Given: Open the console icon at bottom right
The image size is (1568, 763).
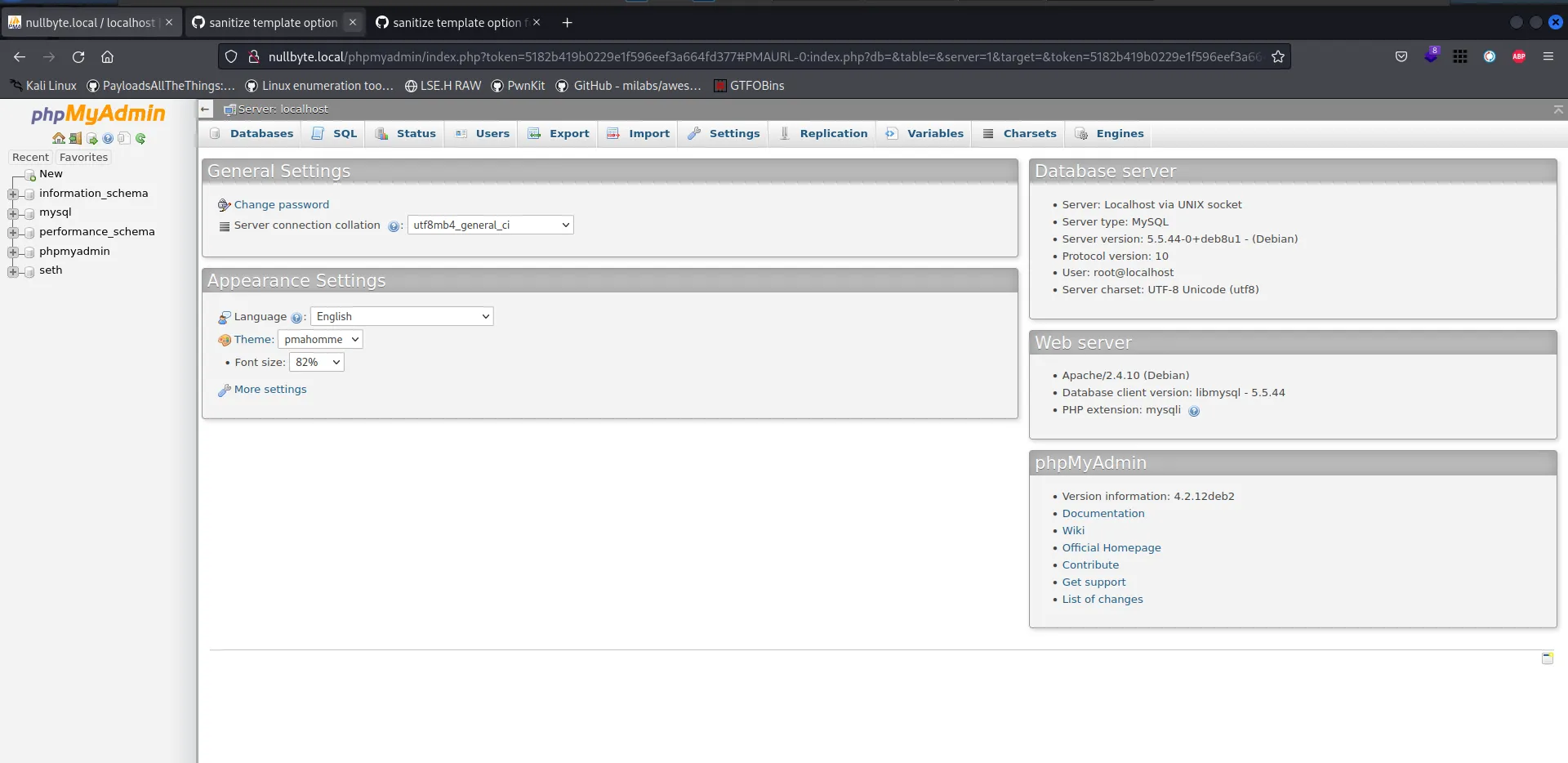Looking at the screenshot, I should [1547, 658].
